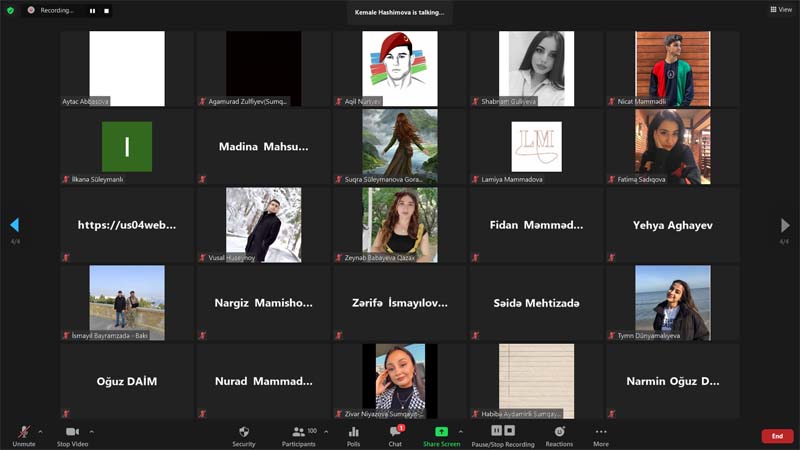Open the Chat panel

(395, 435)
